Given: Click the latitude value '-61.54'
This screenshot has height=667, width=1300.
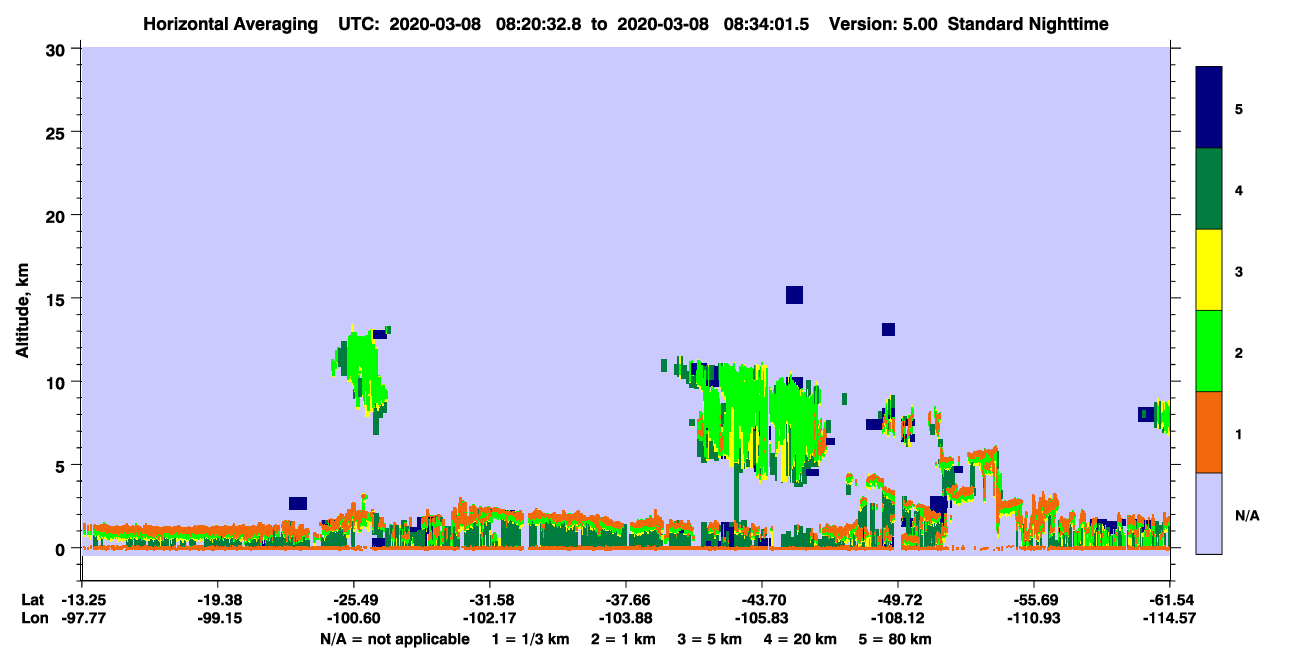Looking at the screenshot, I should [1170, 600].
